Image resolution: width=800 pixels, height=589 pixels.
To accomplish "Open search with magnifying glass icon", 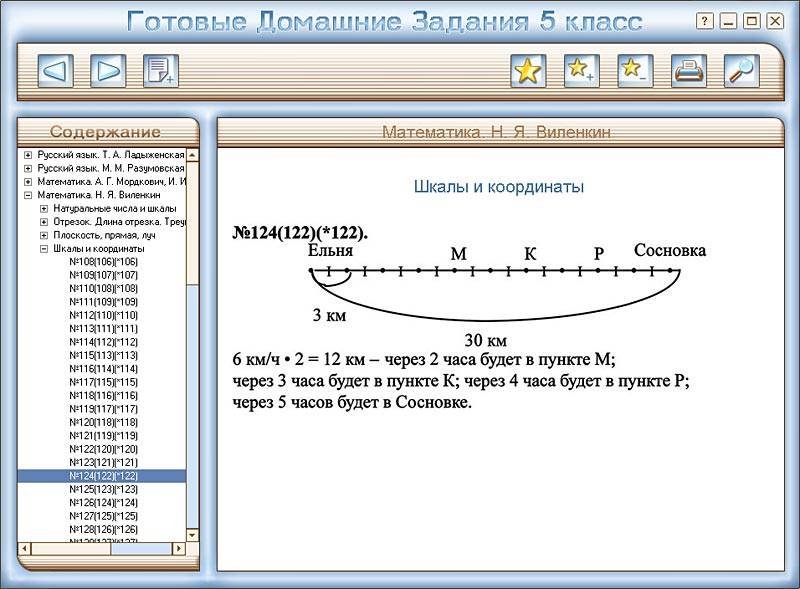I will pyautogui.click(x=741, y=70).
